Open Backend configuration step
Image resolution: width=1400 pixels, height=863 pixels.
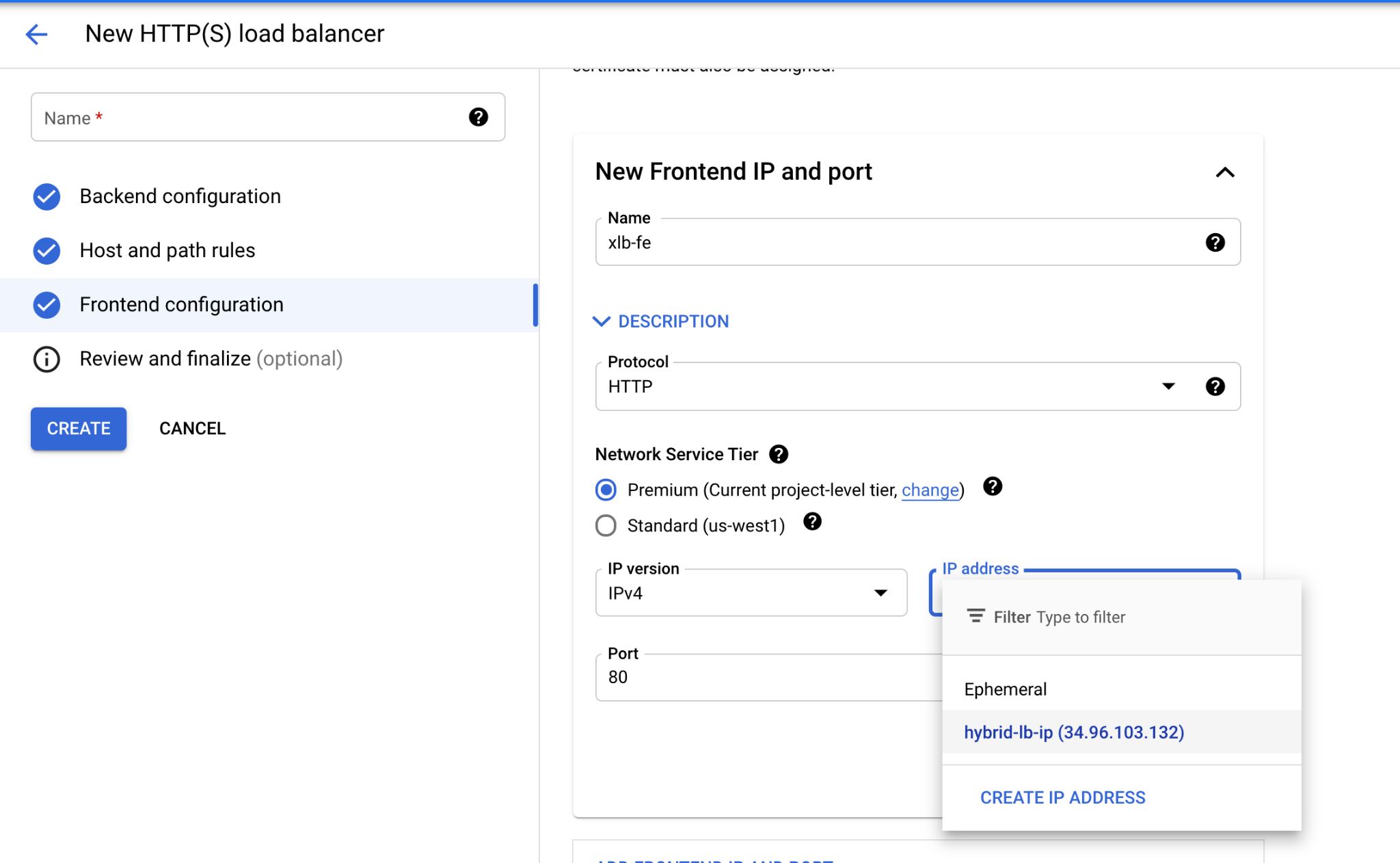(180, 196)
